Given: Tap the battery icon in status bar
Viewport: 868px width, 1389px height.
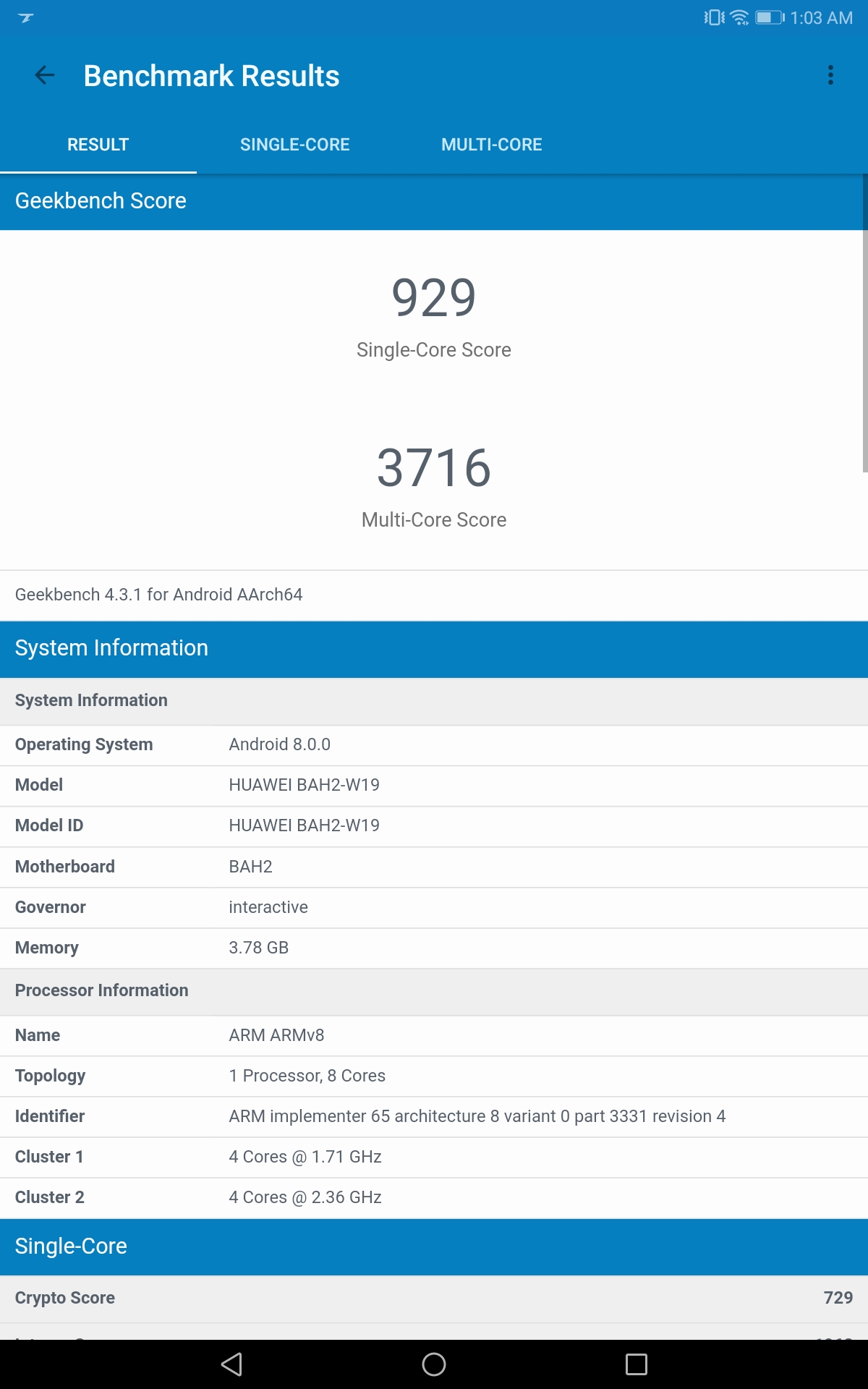Looking at the screenshot, I should [x=769, y=17].
